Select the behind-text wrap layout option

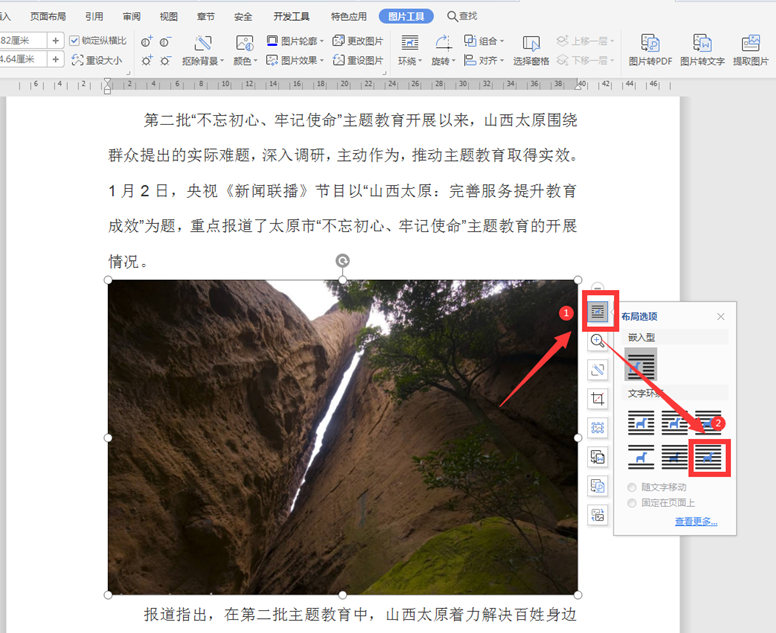tap(675, 457)
